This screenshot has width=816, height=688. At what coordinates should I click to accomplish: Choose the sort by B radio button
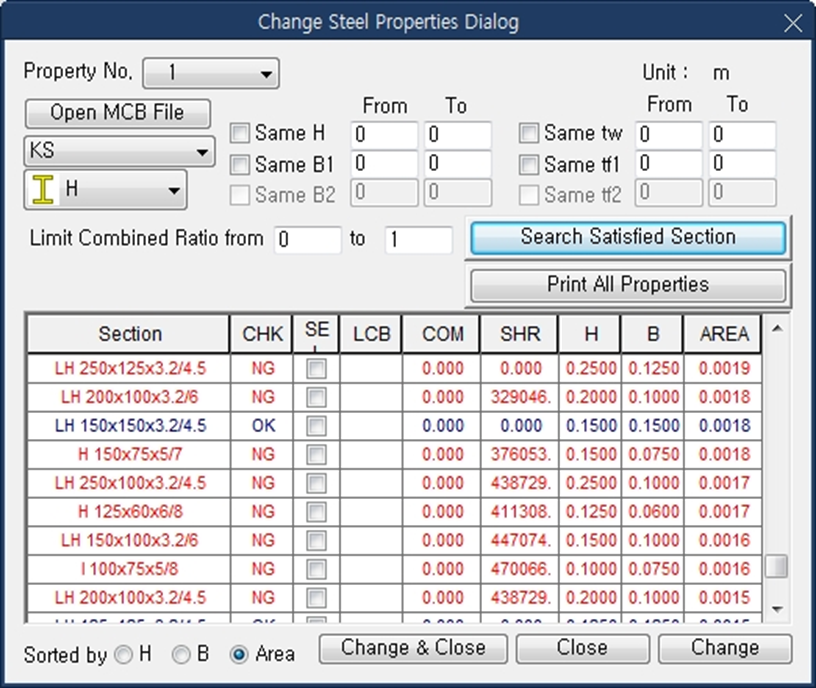coord(181,655)
